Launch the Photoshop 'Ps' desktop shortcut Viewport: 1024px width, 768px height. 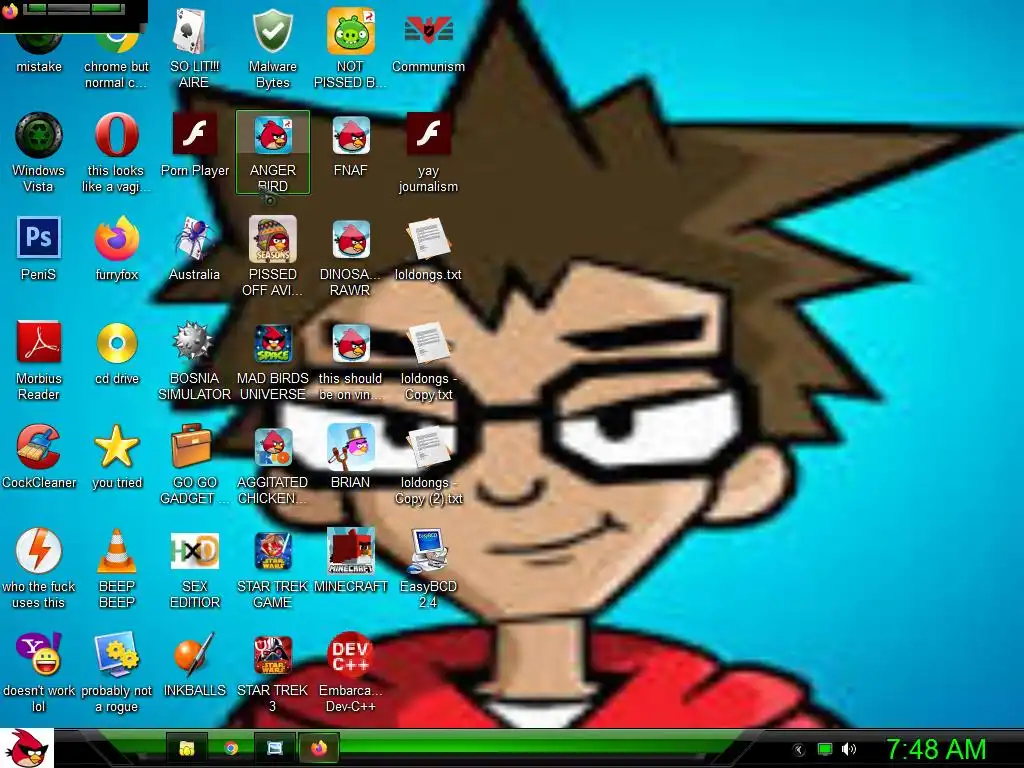(39, 249)
